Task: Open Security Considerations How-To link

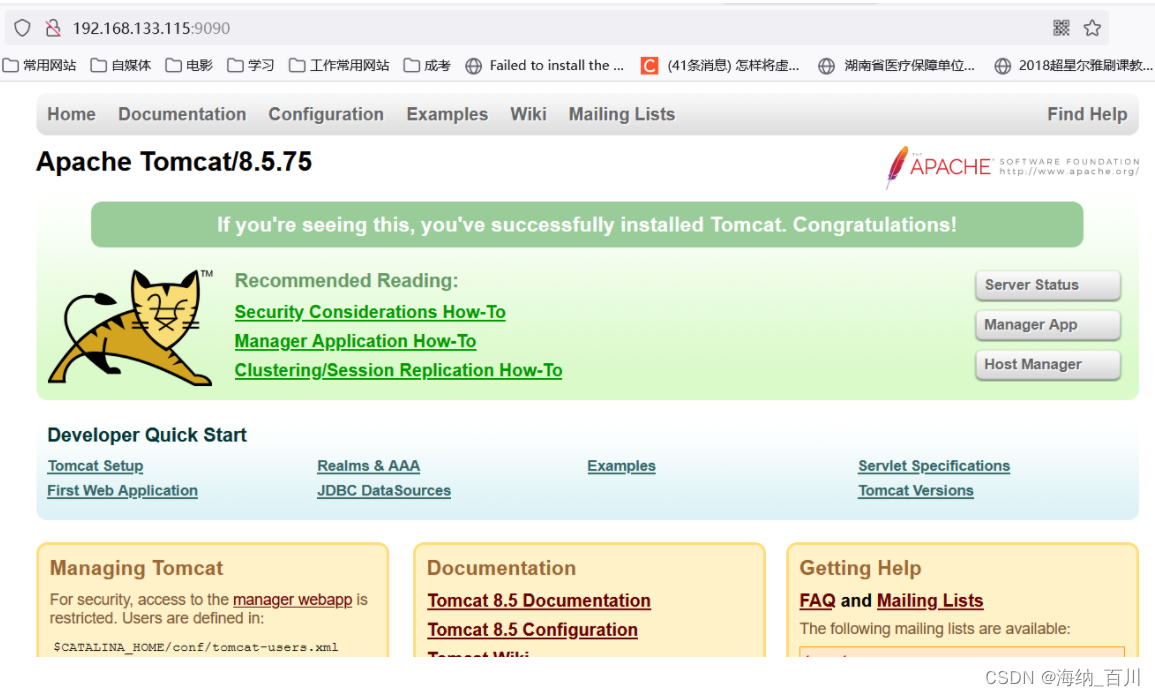Action: coord(370,312)
